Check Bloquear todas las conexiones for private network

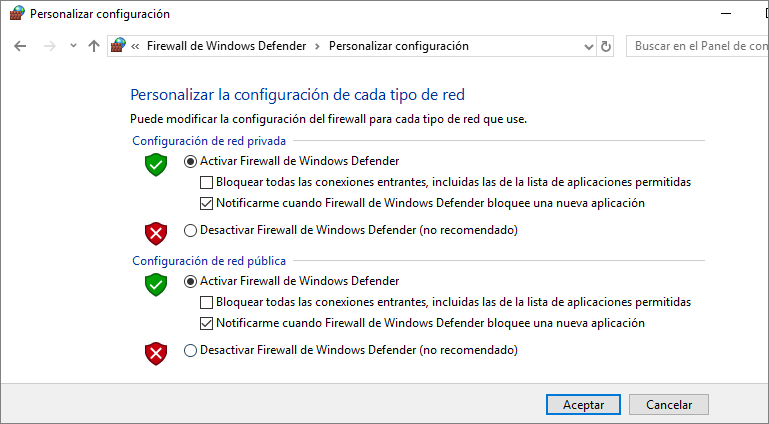point(206,182)
